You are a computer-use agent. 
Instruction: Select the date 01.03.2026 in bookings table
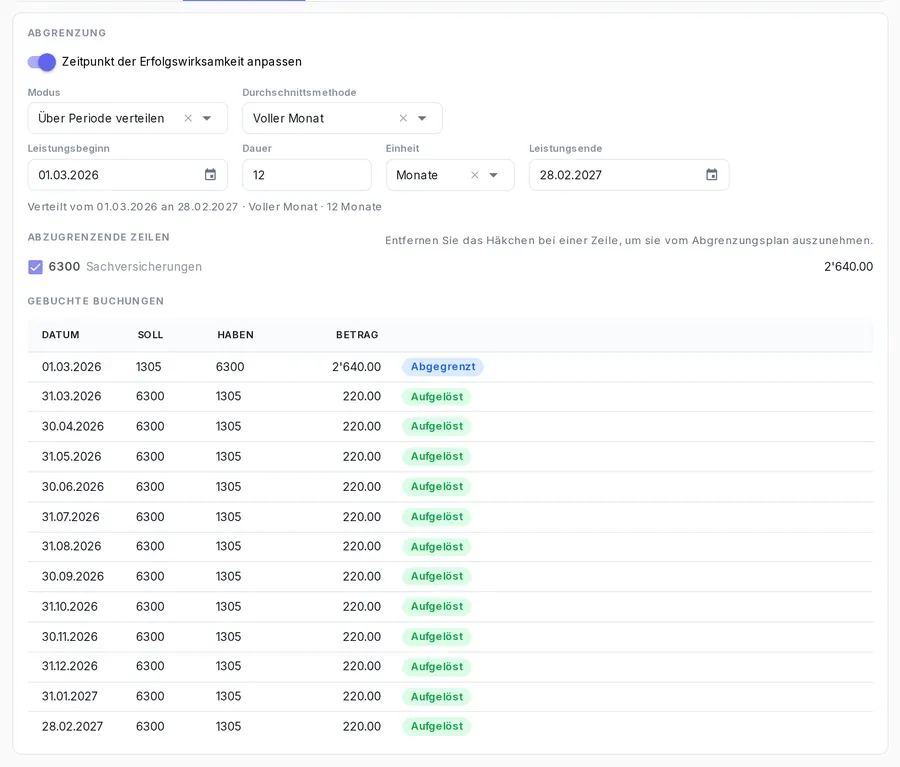(72, 367)
